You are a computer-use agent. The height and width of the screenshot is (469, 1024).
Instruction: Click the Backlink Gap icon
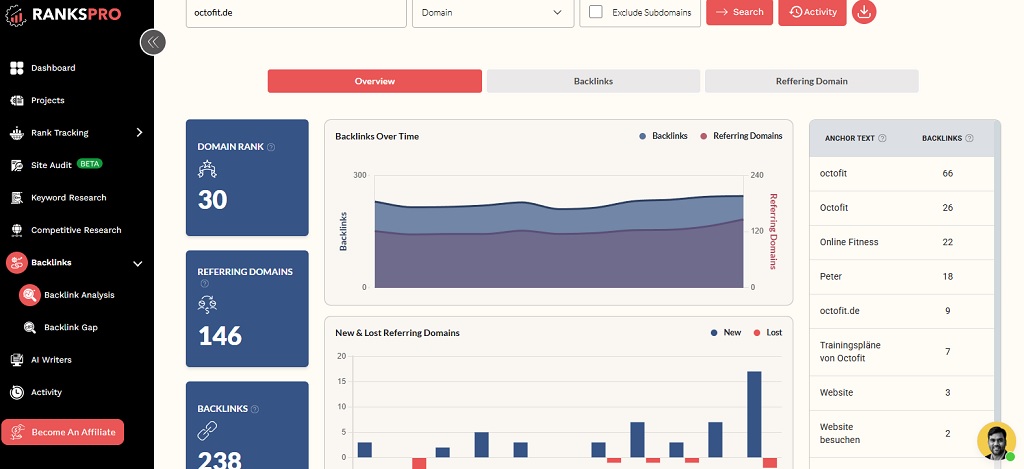30,328
